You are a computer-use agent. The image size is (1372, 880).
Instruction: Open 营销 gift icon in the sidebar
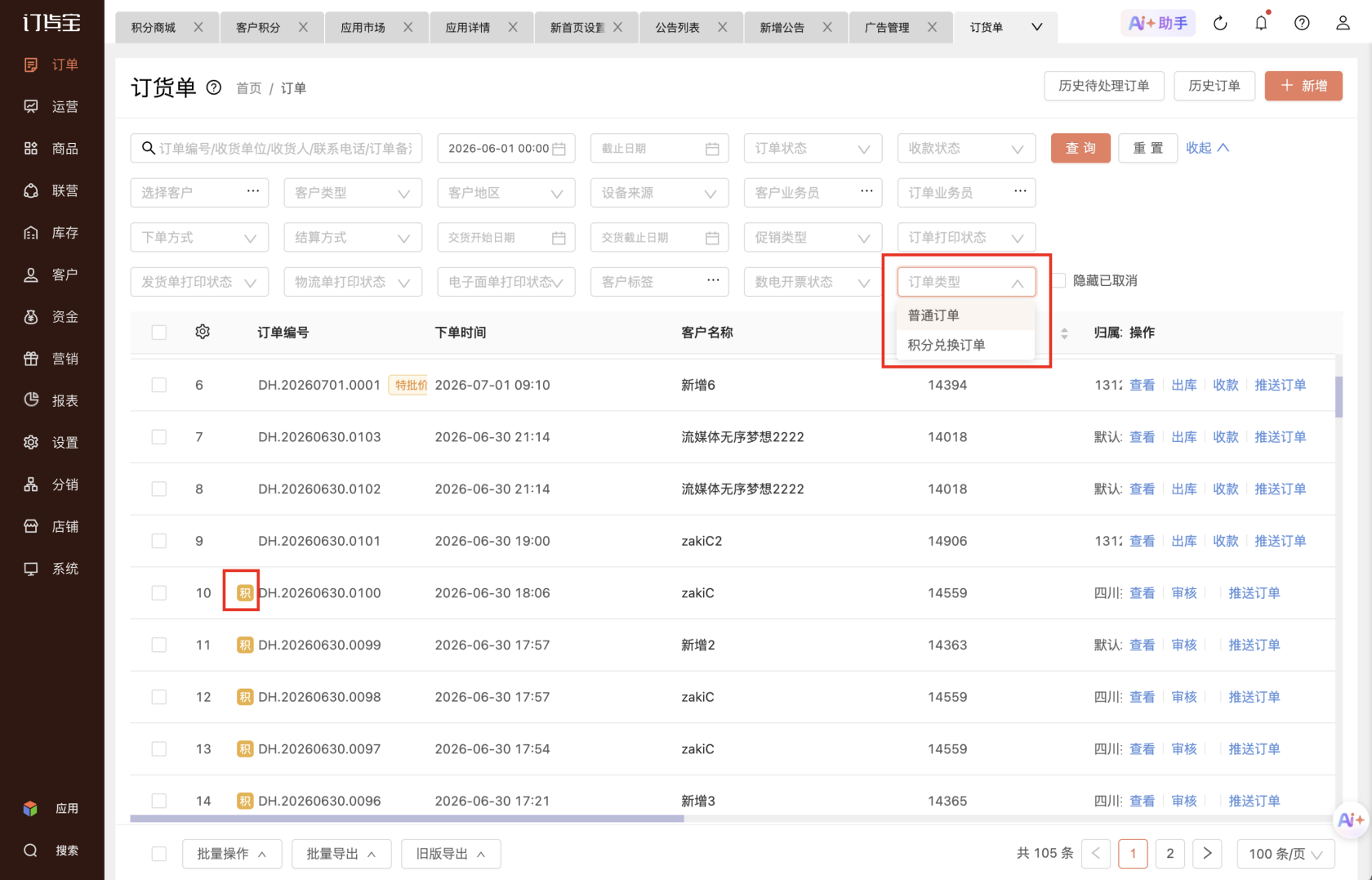tap(31, 359)
